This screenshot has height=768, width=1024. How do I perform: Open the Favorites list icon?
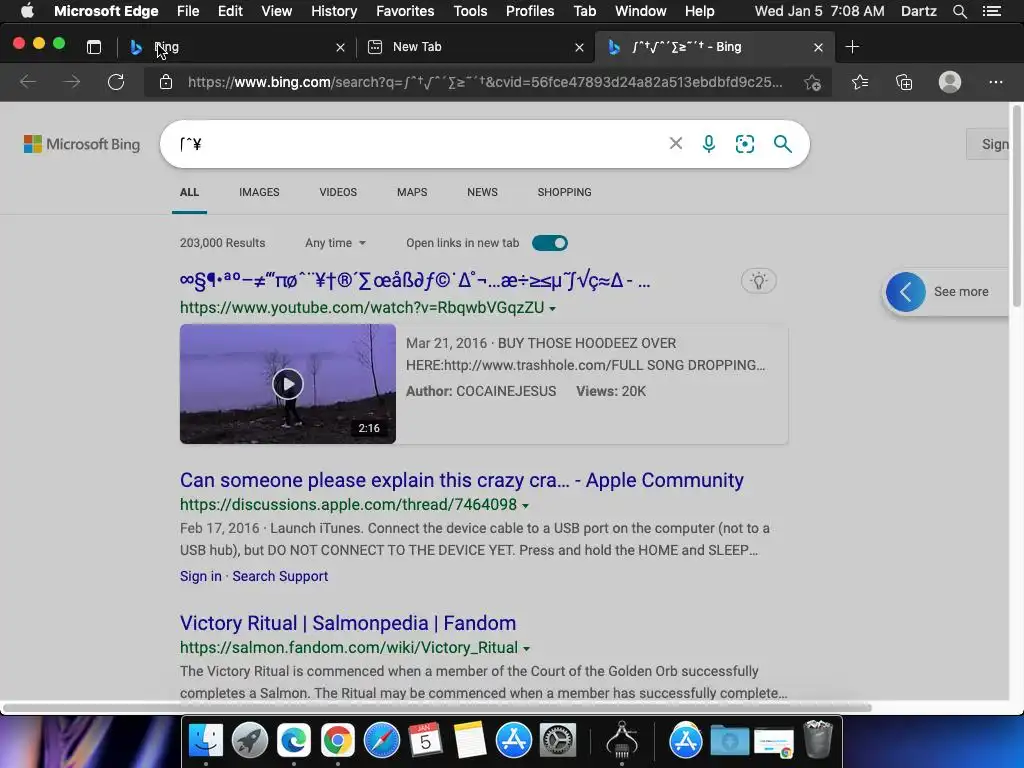pyautogui.click(x=860, y=82)
